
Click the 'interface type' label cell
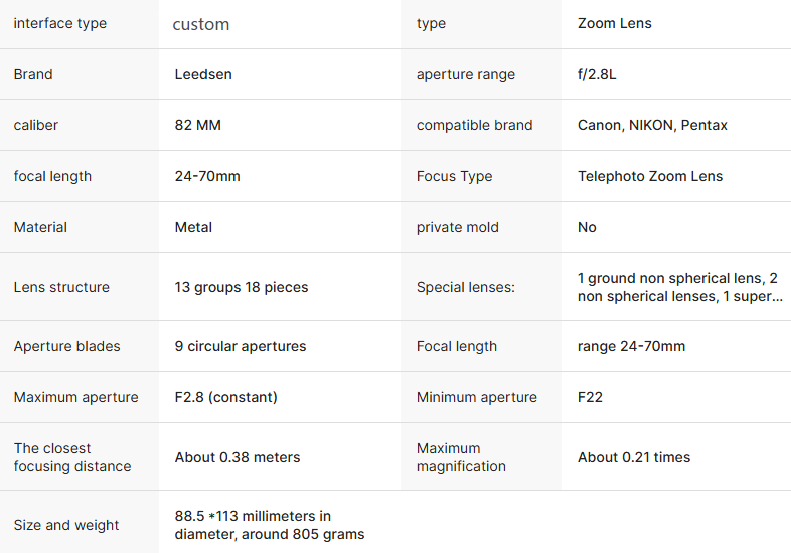click(60, 23)
